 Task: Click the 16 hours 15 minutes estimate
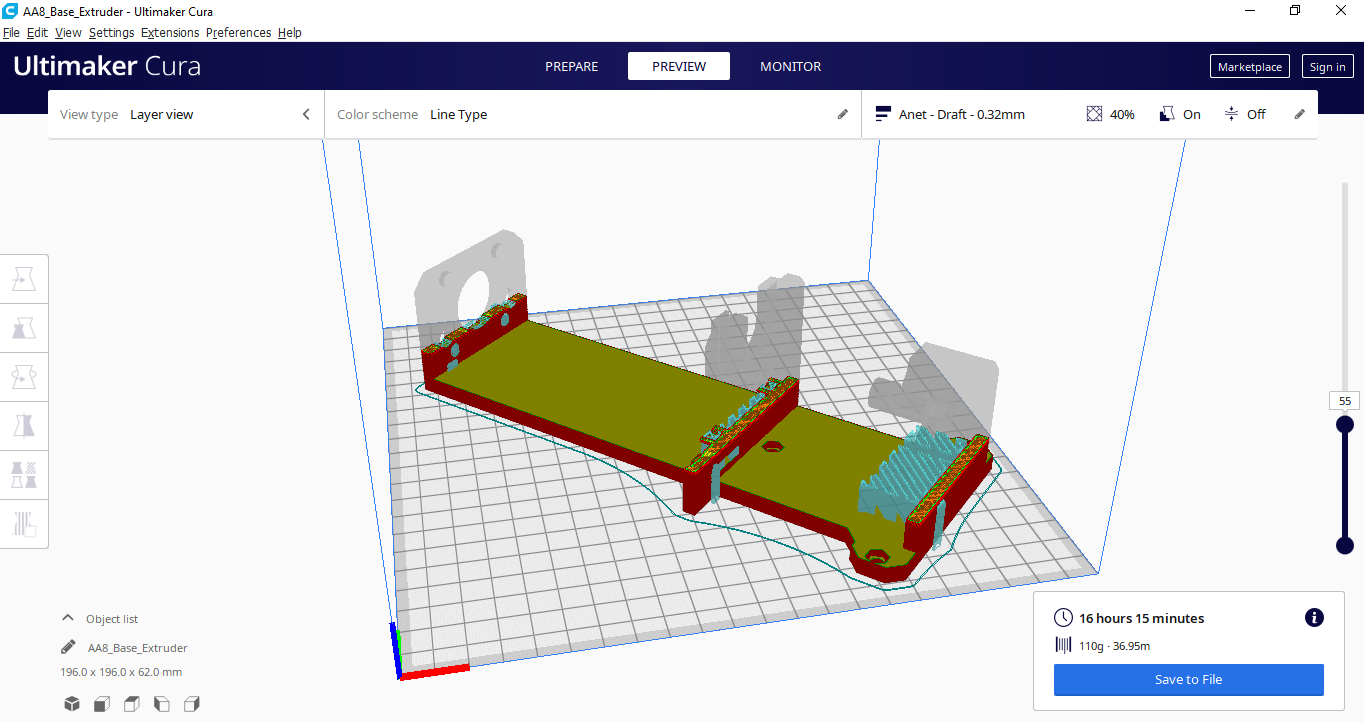pyautogui.click(x=1142, y=618)
